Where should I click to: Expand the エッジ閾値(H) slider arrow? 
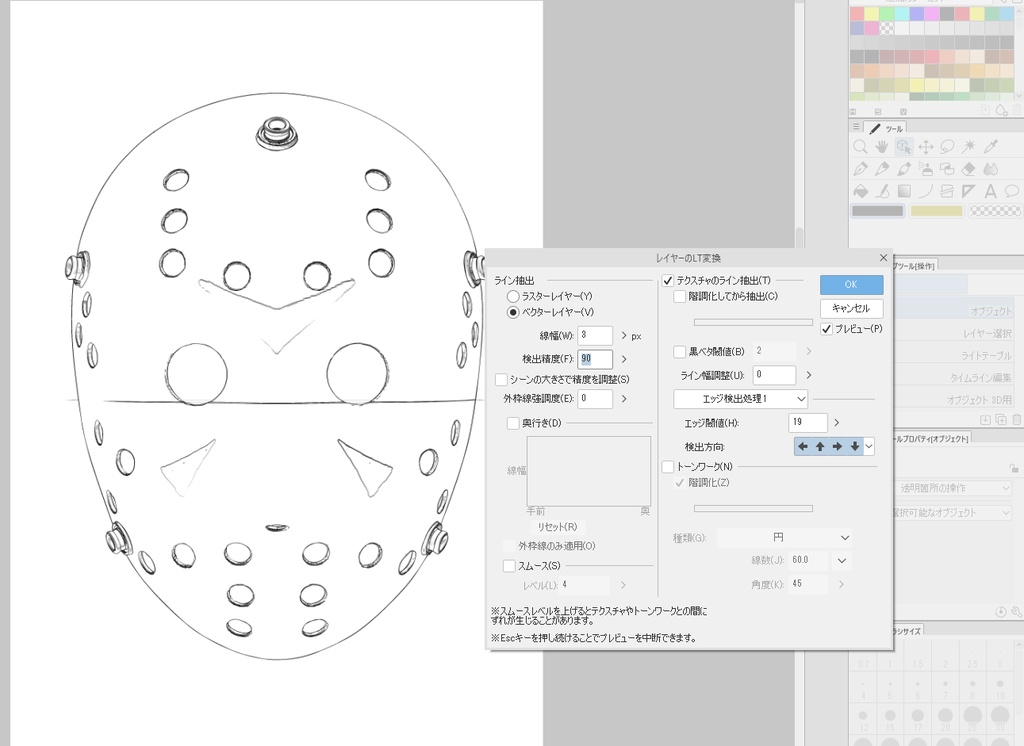coord(837,423)
